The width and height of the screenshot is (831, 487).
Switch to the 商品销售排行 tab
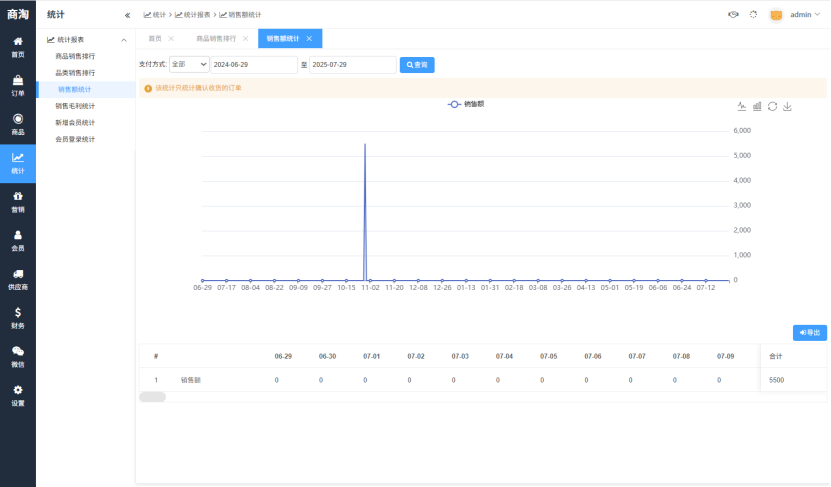click(x=216, y=38)
